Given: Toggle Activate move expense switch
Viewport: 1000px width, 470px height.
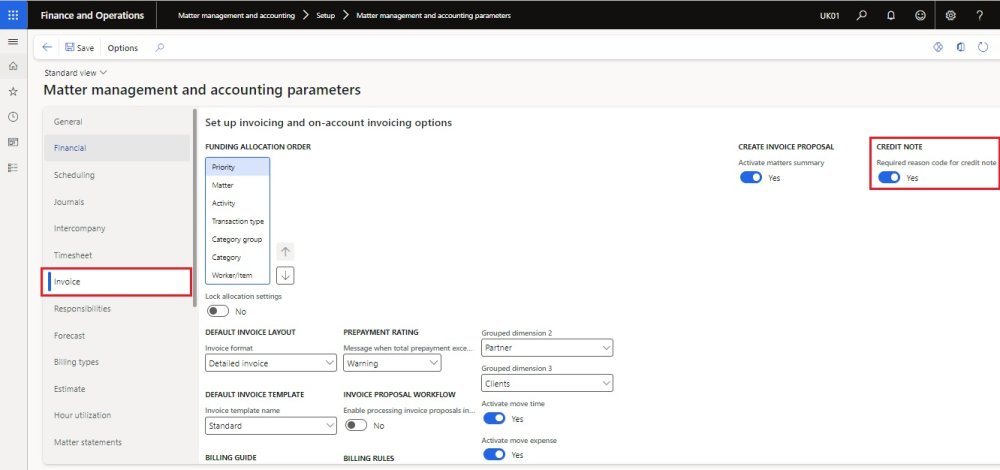Looking at the screenshot, I should click(494, 455).
